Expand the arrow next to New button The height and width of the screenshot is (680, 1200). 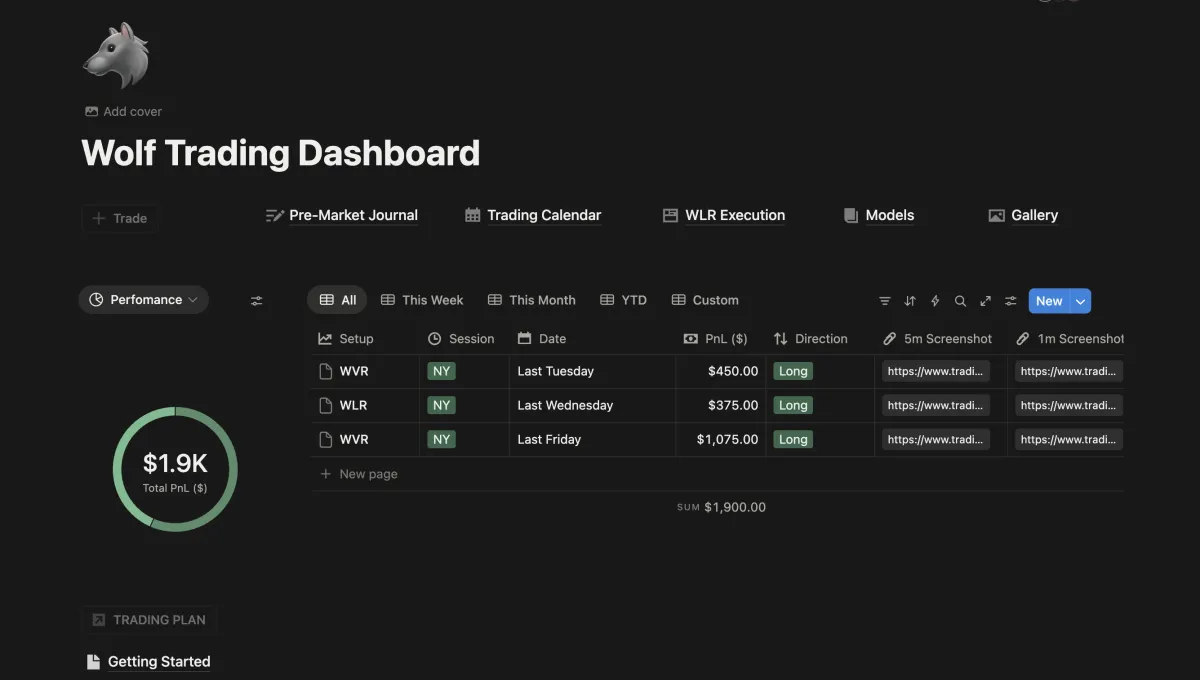coord(1080,301)
